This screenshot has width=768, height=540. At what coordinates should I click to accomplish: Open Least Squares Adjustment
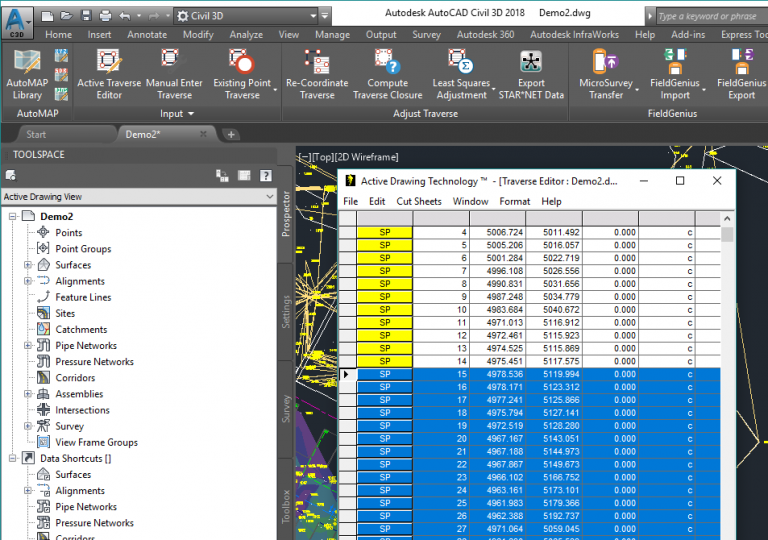460,75
